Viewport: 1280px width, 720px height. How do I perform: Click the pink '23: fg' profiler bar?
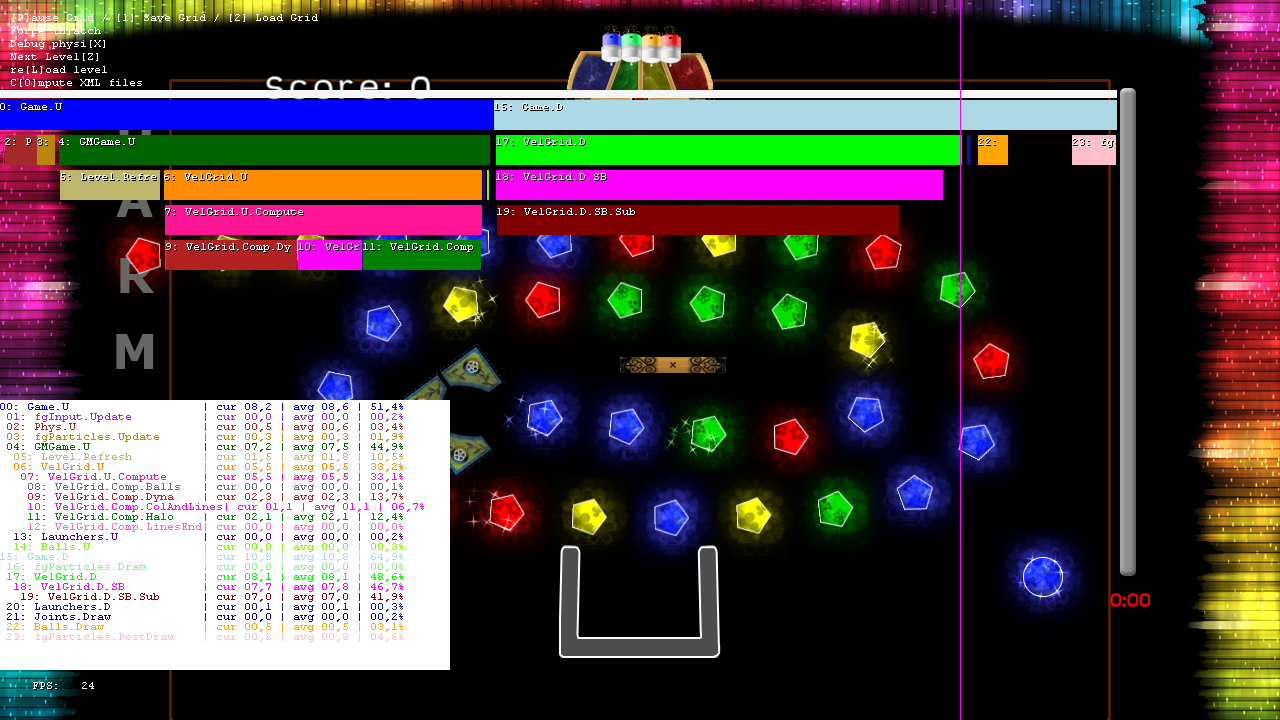1094,150
